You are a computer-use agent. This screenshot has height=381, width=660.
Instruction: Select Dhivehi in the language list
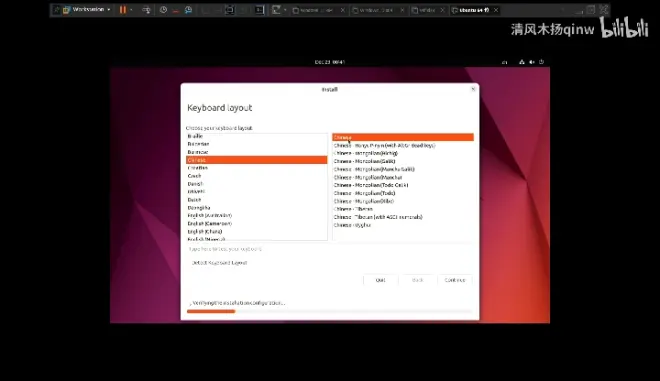pyautogui.click(x=256, y=192)
